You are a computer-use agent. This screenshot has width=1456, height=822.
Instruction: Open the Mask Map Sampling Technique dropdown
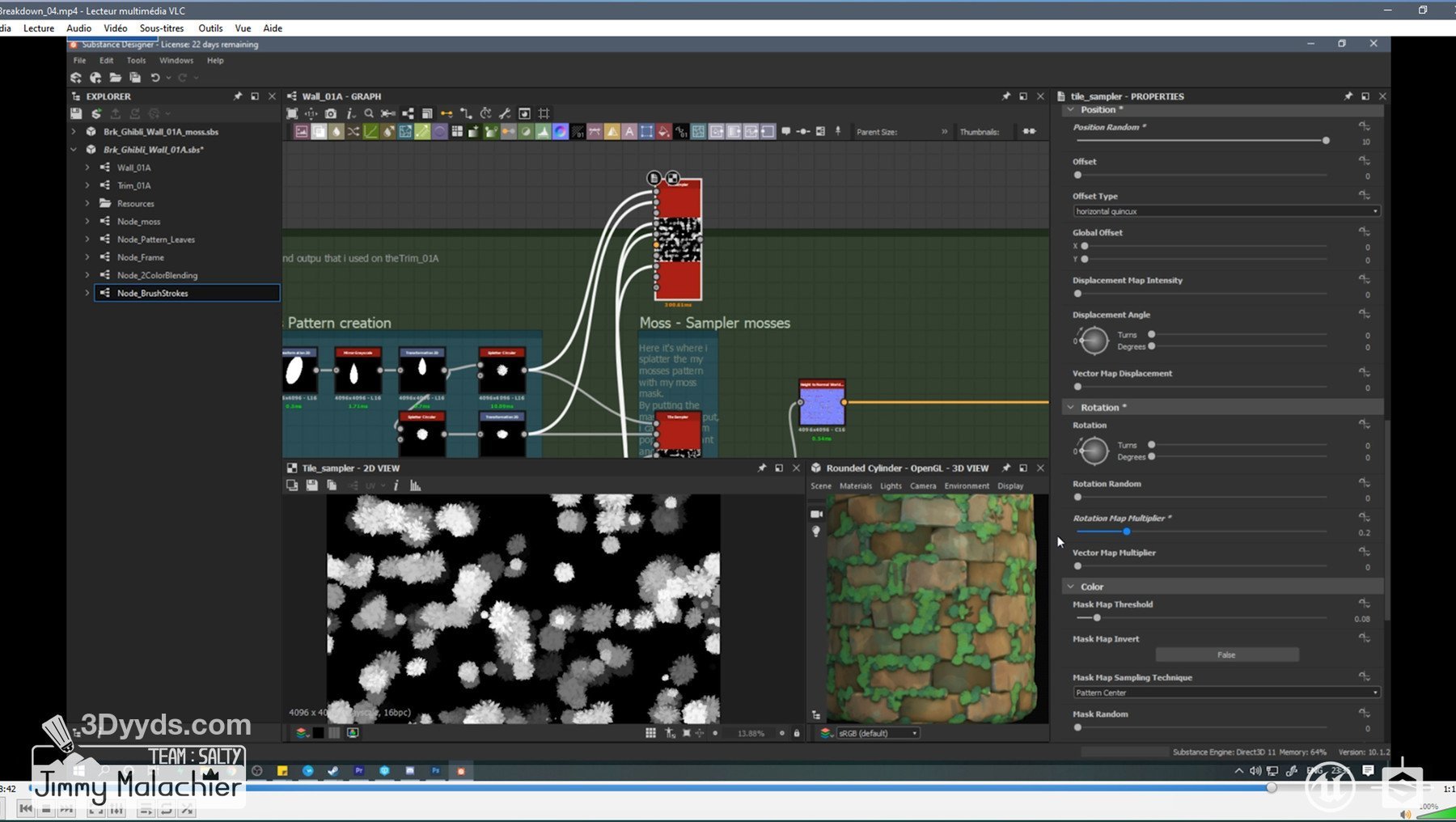(1225, 693)
